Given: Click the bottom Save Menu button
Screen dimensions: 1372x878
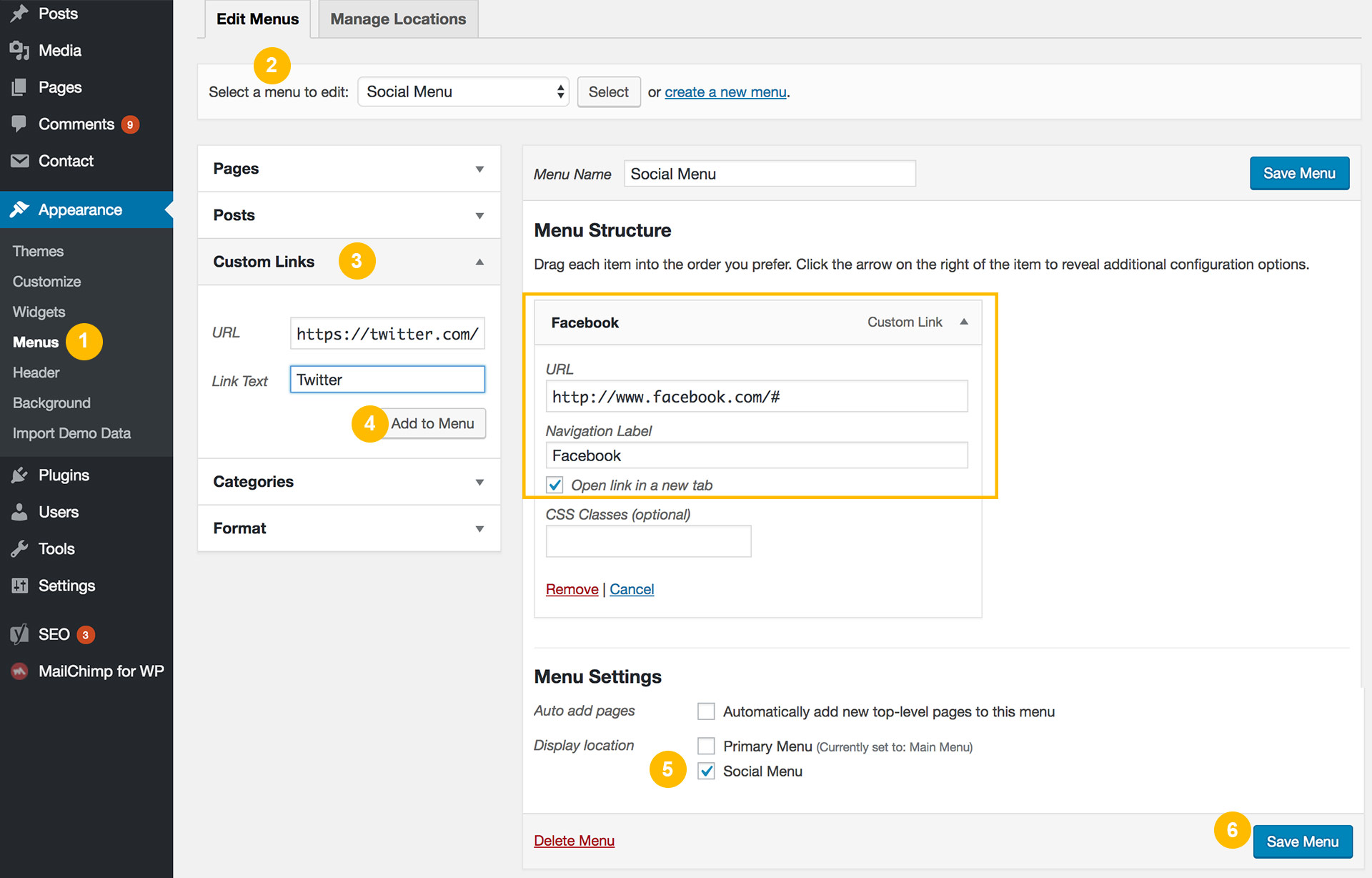Looking at the screenshot, I should [x=1303, y=842].
